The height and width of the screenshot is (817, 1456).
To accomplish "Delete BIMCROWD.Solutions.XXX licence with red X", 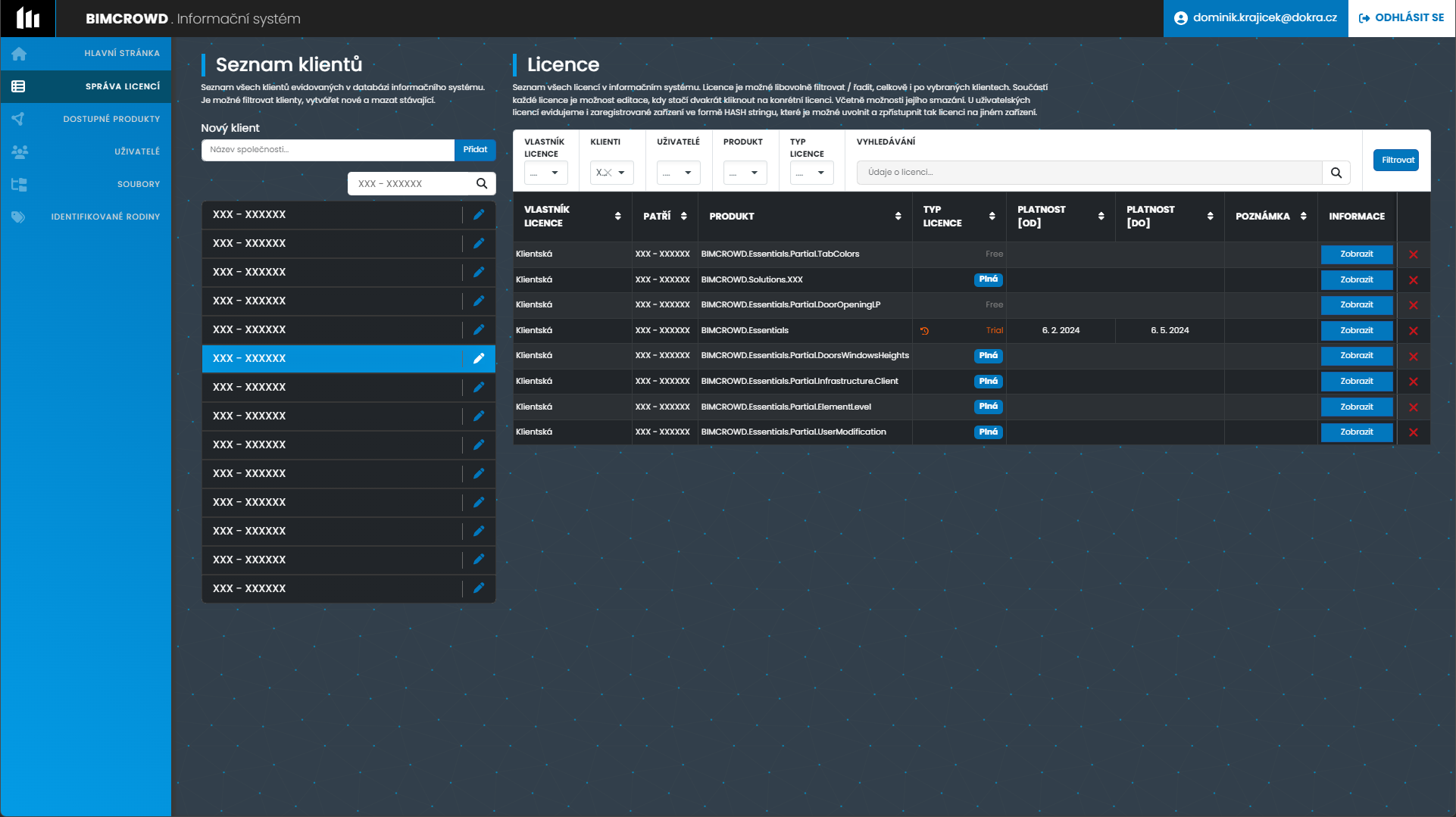I will pos(1414,281).
